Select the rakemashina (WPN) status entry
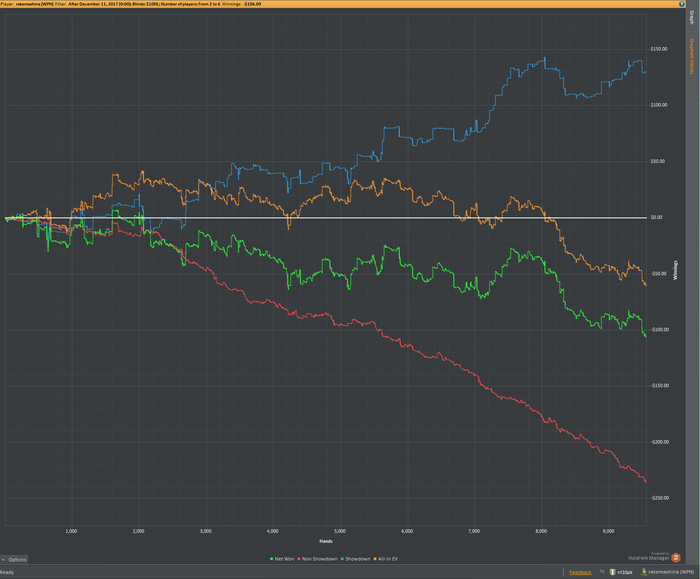The image size is (700, 579). pos(671,572)
